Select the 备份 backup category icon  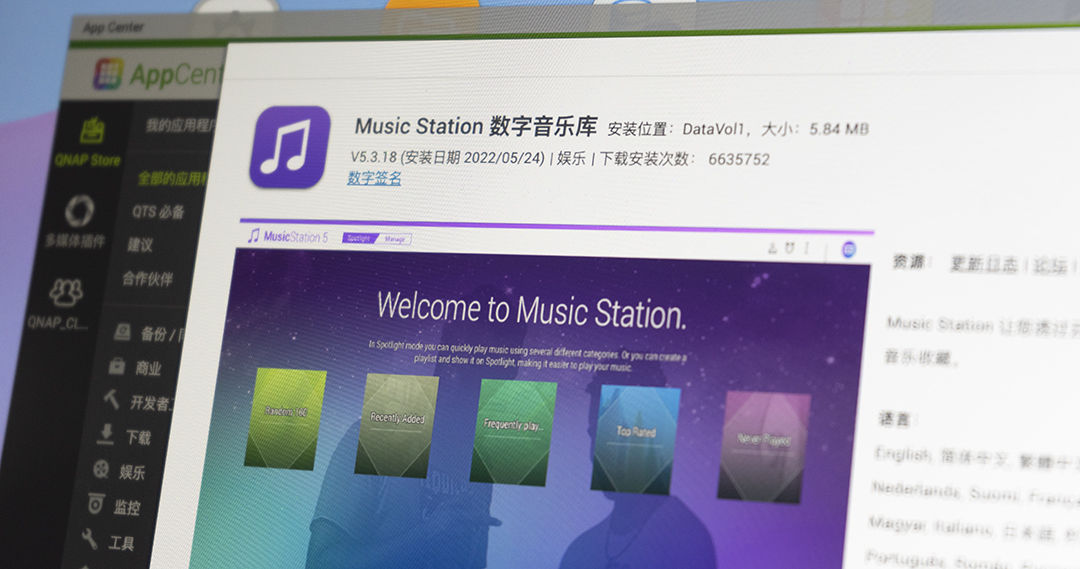[x=123, y=332]
